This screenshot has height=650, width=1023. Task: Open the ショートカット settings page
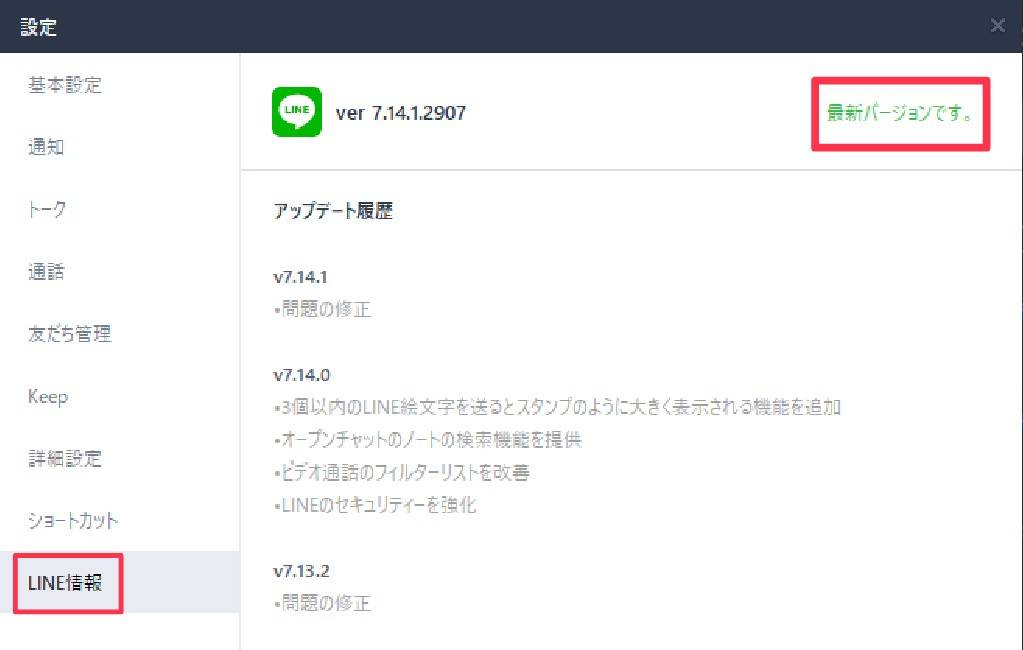click(x=73, y=521)
